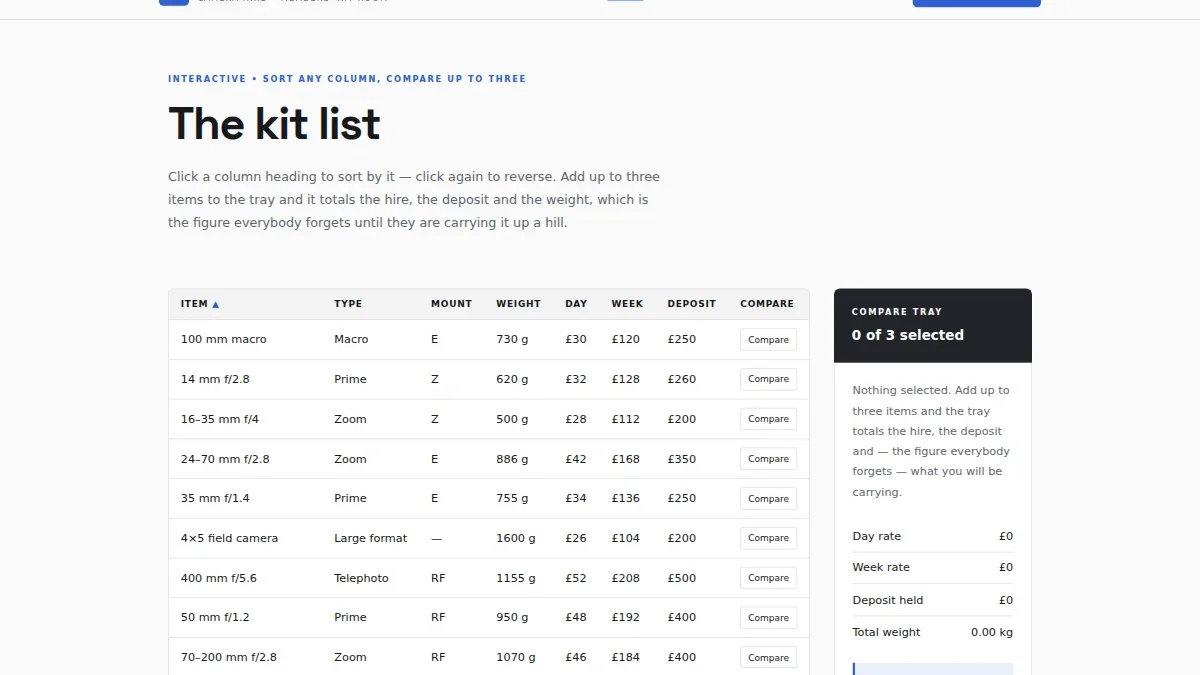Click the '730 g' weight cell
This screenshot has width=1200, height=675.
tap(512, 340)
